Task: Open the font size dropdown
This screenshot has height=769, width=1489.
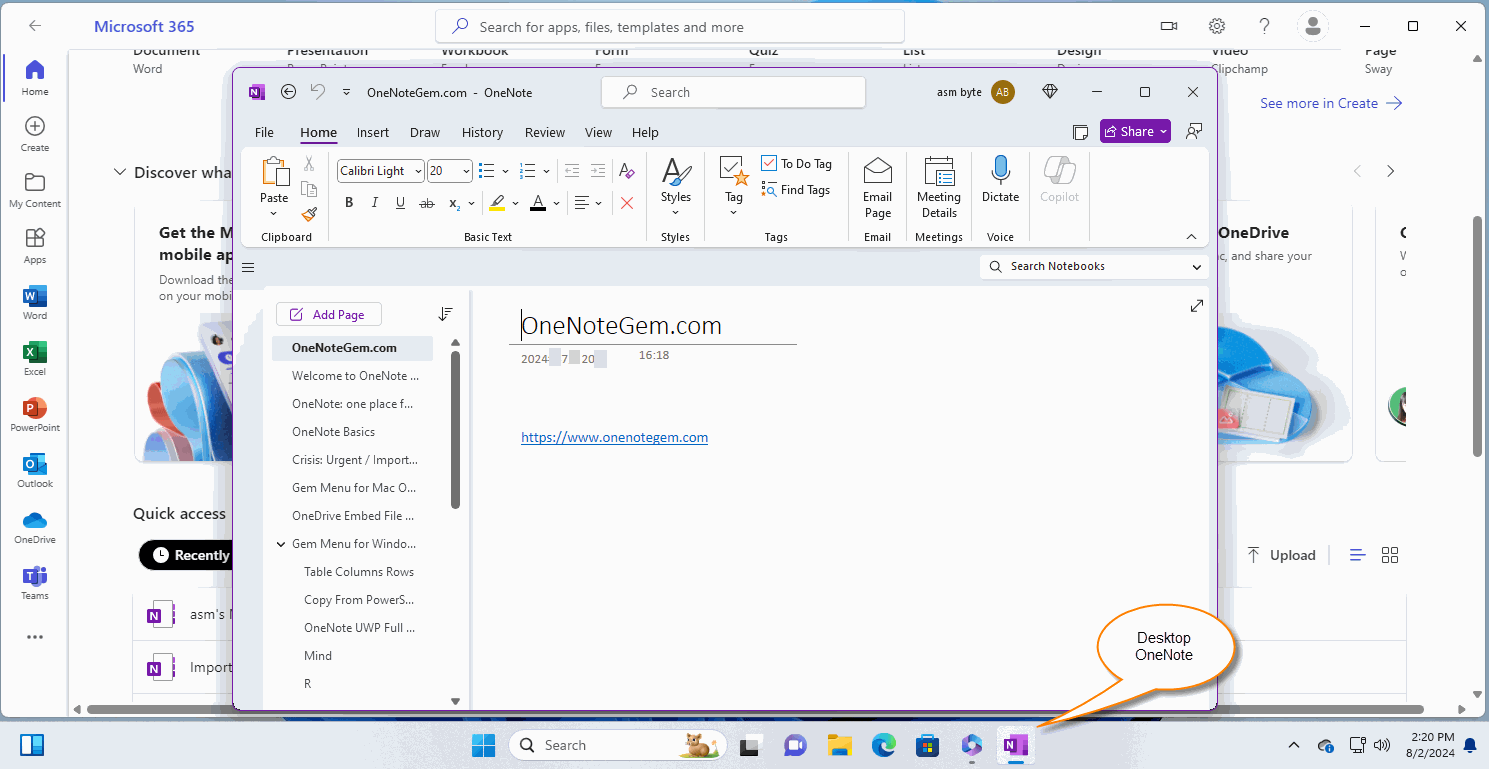Action: (x=467, y=171)
